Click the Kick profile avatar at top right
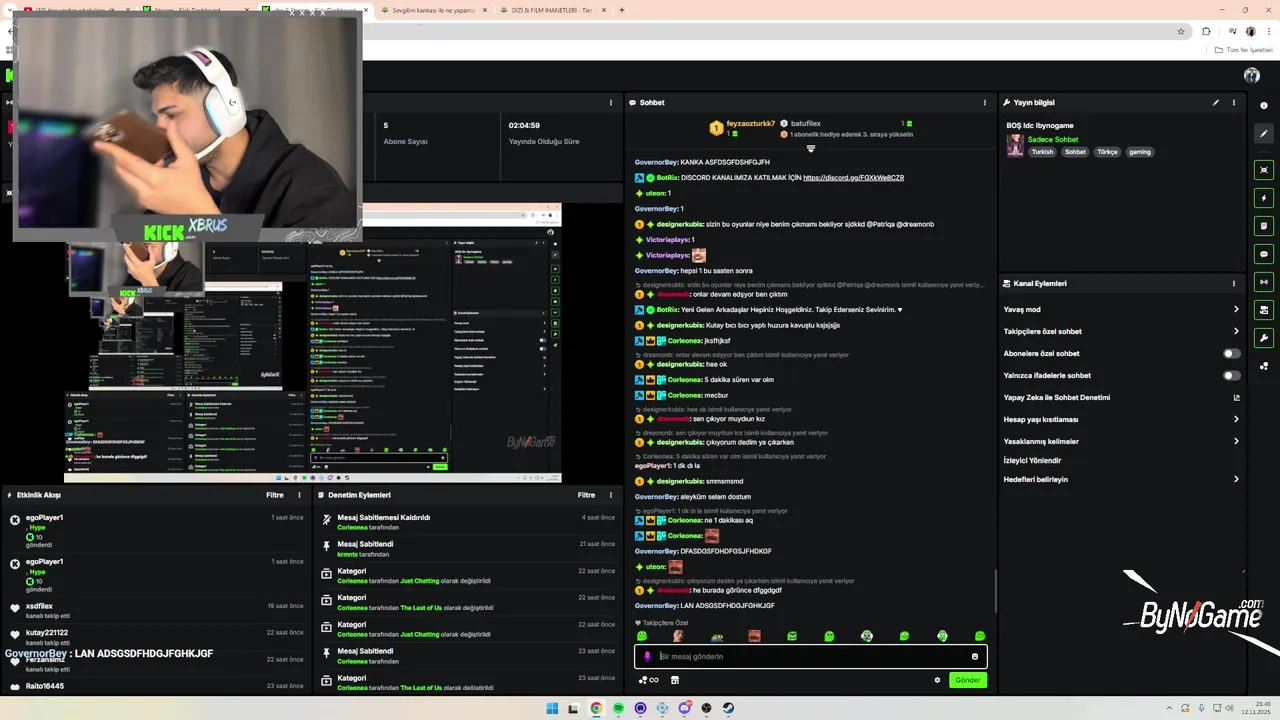 point(1252,75)
